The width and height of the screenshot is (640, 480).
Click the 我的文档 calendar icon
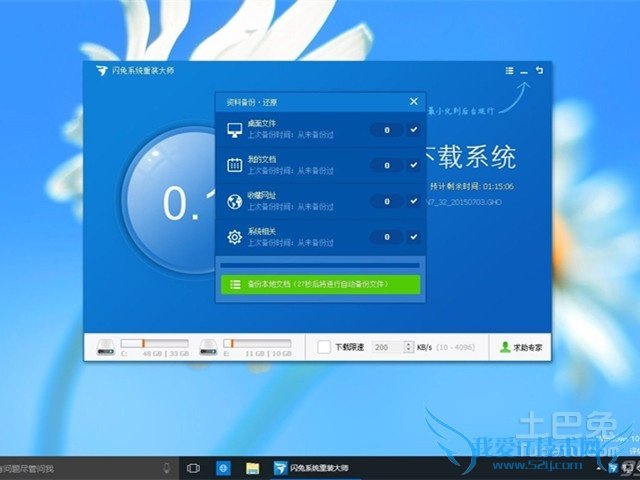(234, 165)
